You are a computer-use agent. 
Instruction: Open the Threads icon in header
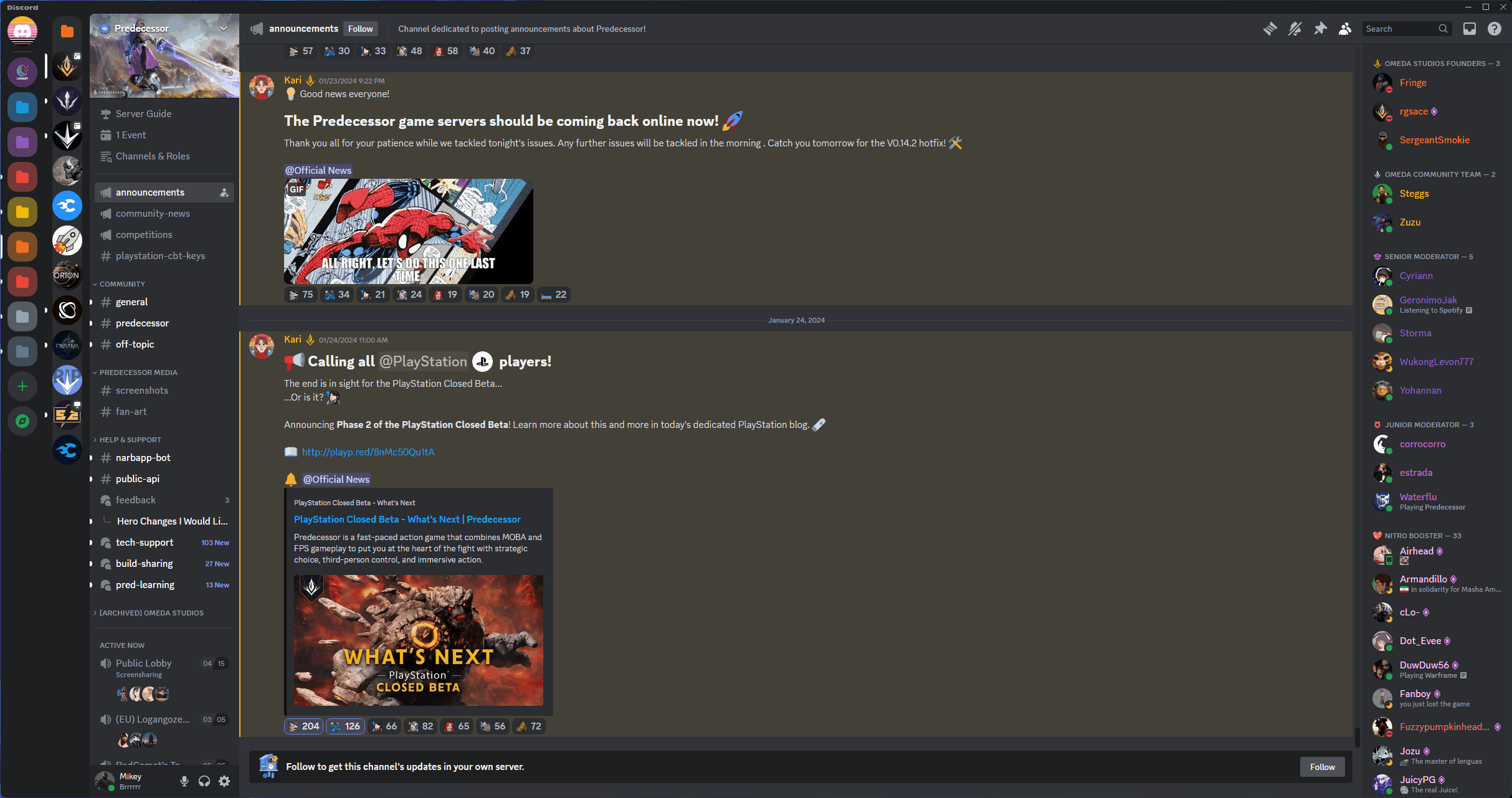click(x=1270, y=29)
